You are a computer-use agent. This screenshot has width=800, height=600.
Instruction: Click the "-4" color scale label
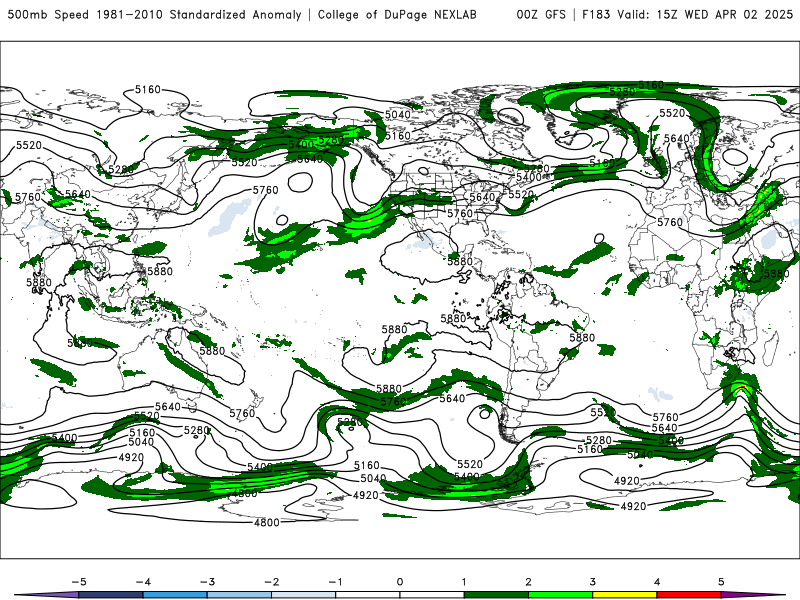click(x=143, y=582)
